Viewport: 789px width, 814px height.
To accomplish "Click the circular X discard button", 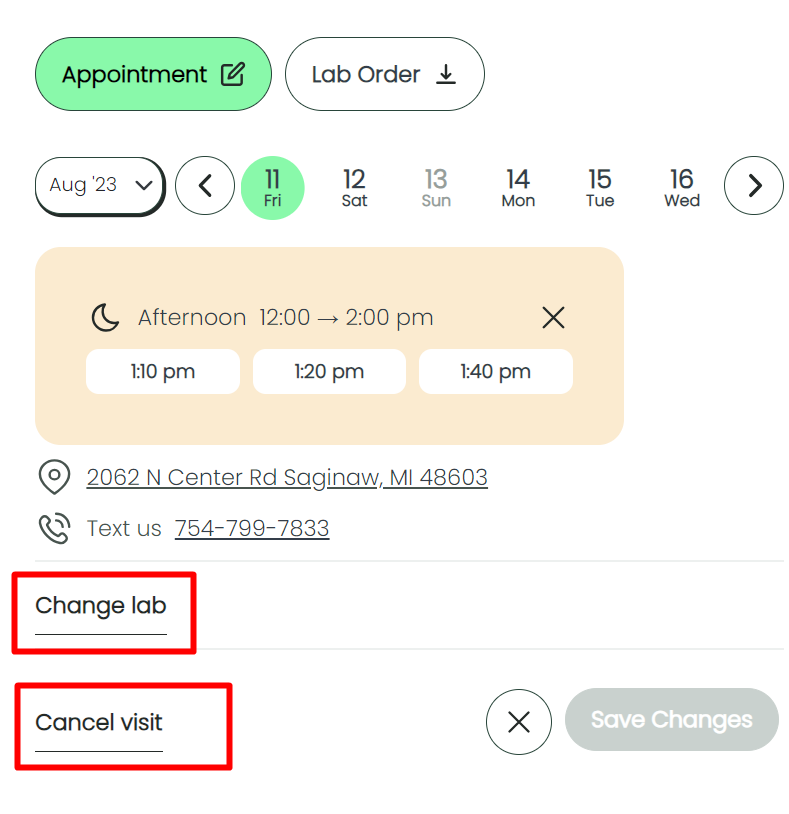I will [x=518, y=721].
